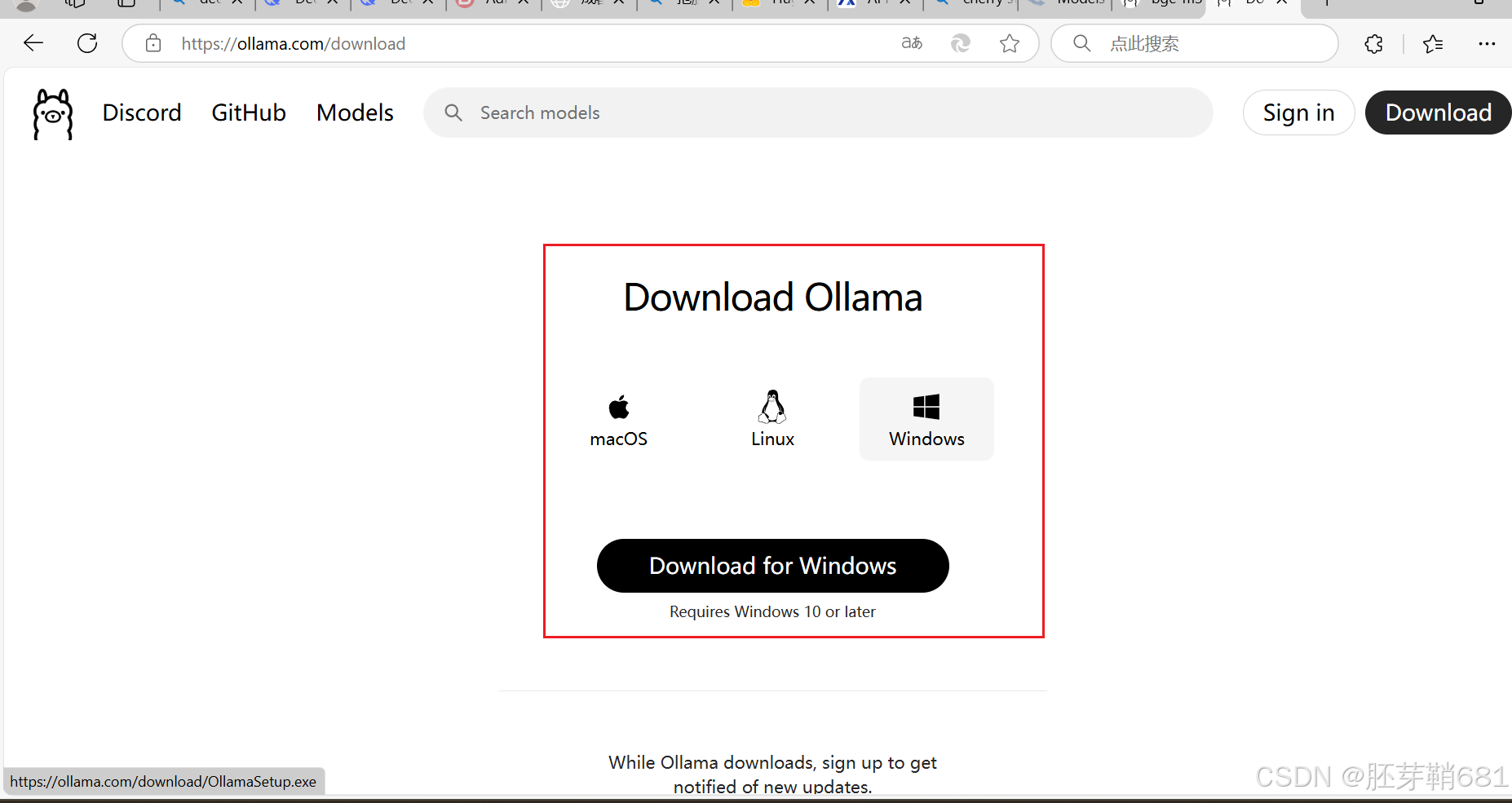The height and width of the screenshot is (803, 1512).
Task: Select the macOS apple icon
Action: (619, 407)
